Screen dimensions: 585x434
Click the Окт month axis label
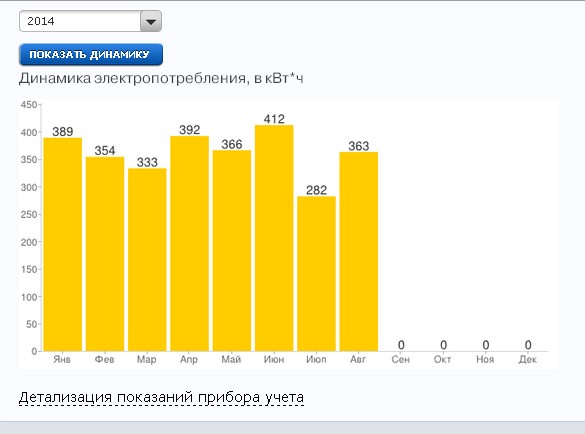point(442,359)
